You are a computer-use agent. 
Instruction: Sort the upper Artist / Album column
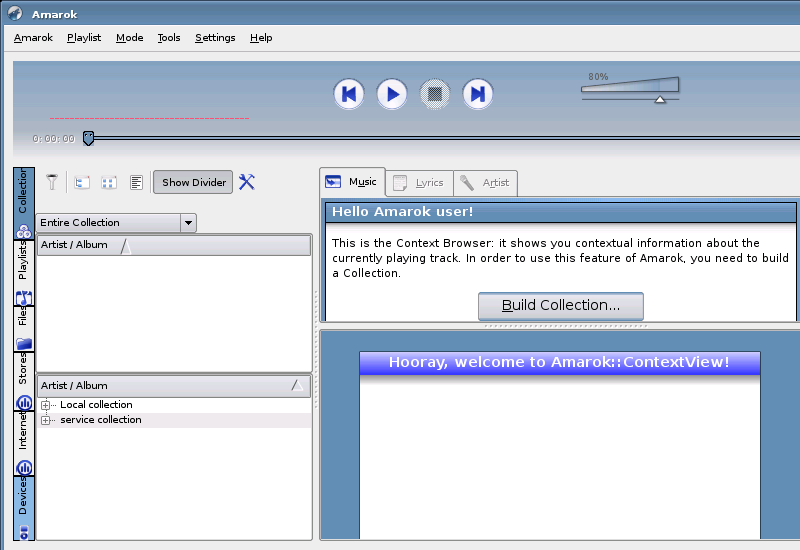tap(174, 245)
